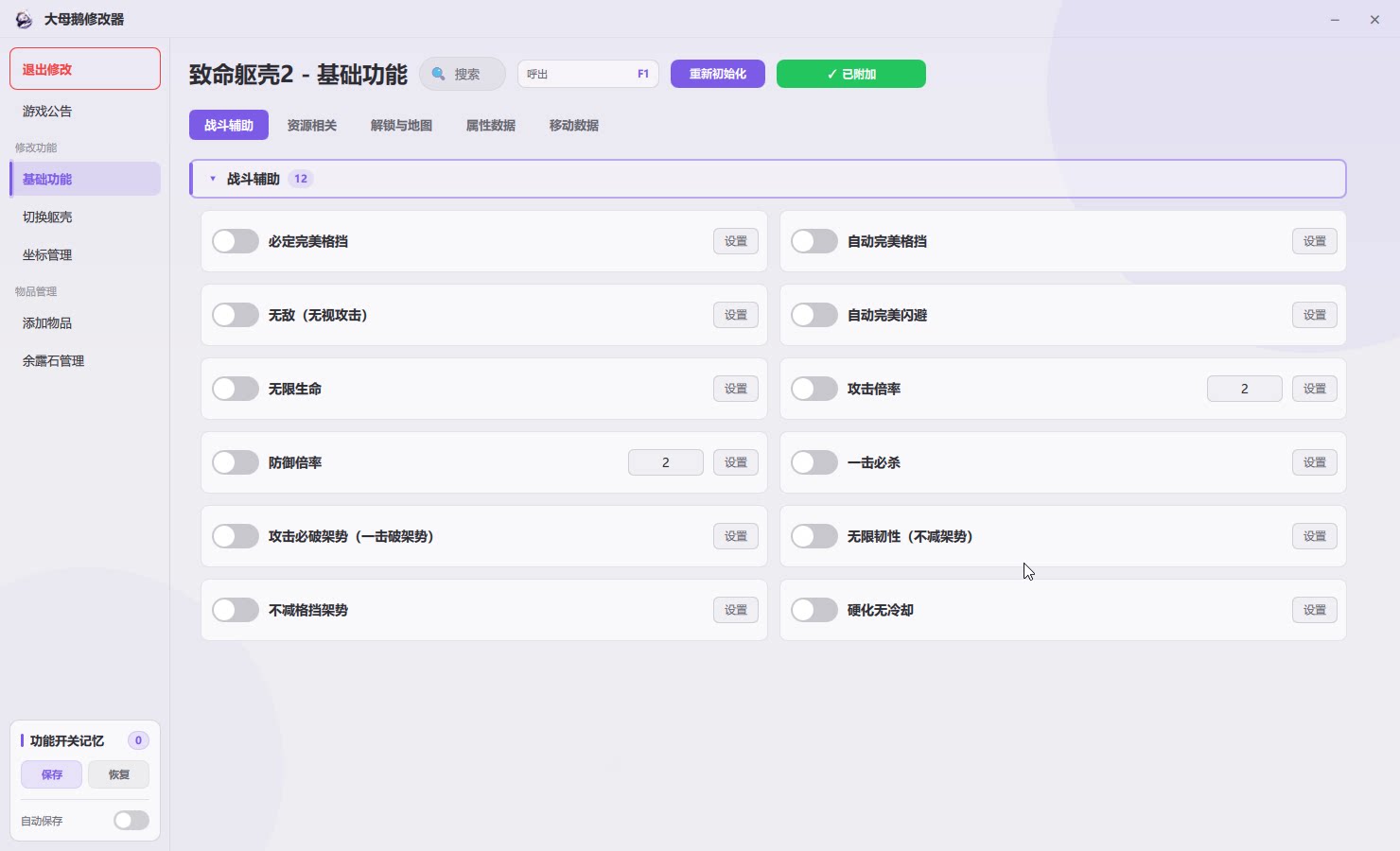
Task: Open 设置 for 必定完美格挡
Action: (736, 241)
